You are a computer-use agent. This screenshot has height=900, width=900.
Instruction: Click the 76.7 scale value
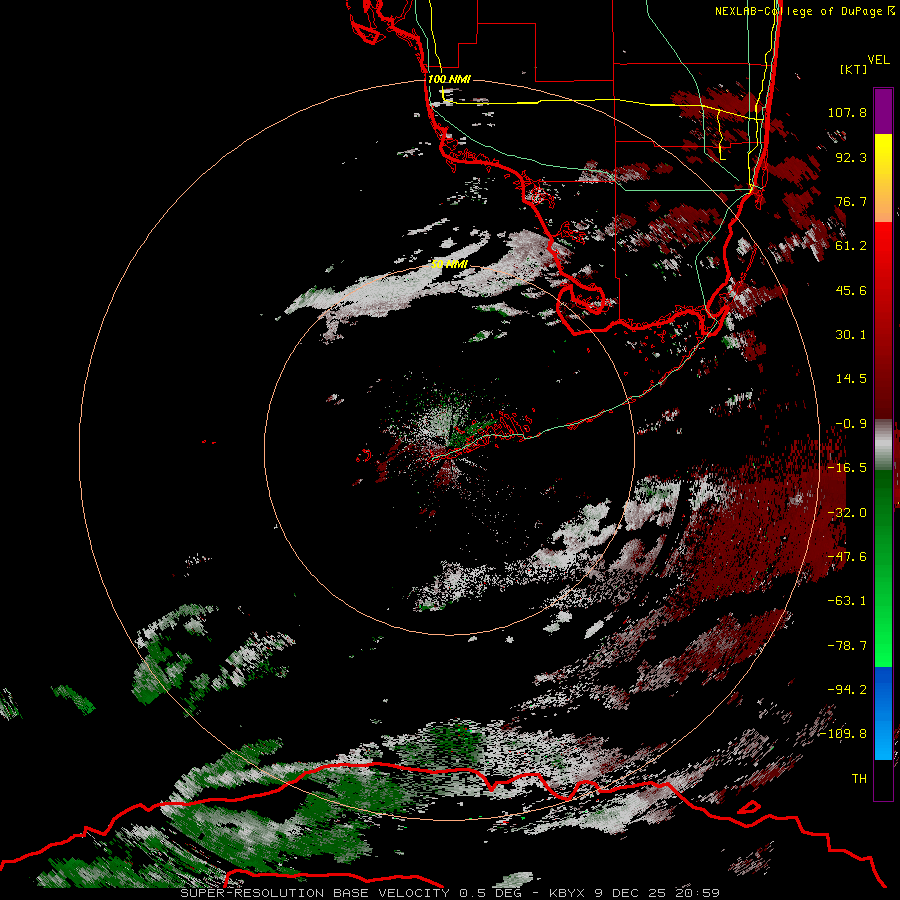851,201
